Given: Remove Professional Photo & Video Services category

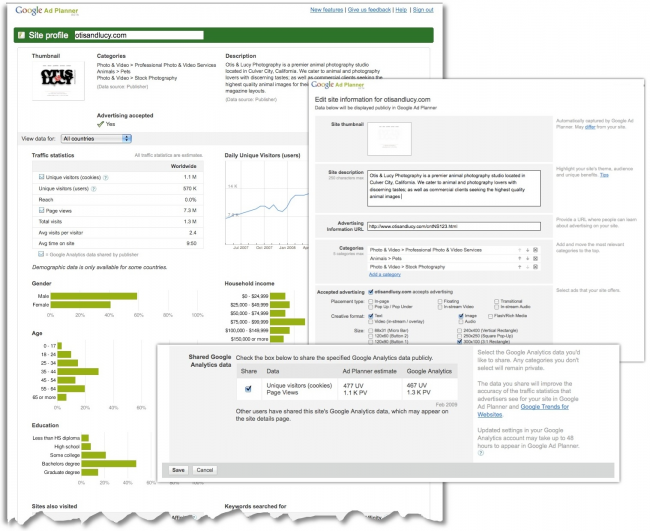Looking at the screenshot, I should [535, 250].
